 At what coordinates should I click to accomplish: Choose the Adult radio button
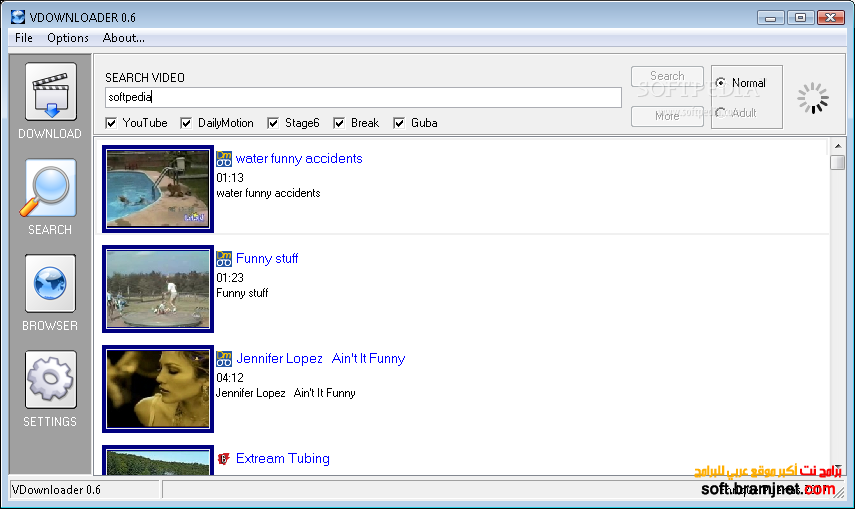pyautogui.click(x=720, y=113)
